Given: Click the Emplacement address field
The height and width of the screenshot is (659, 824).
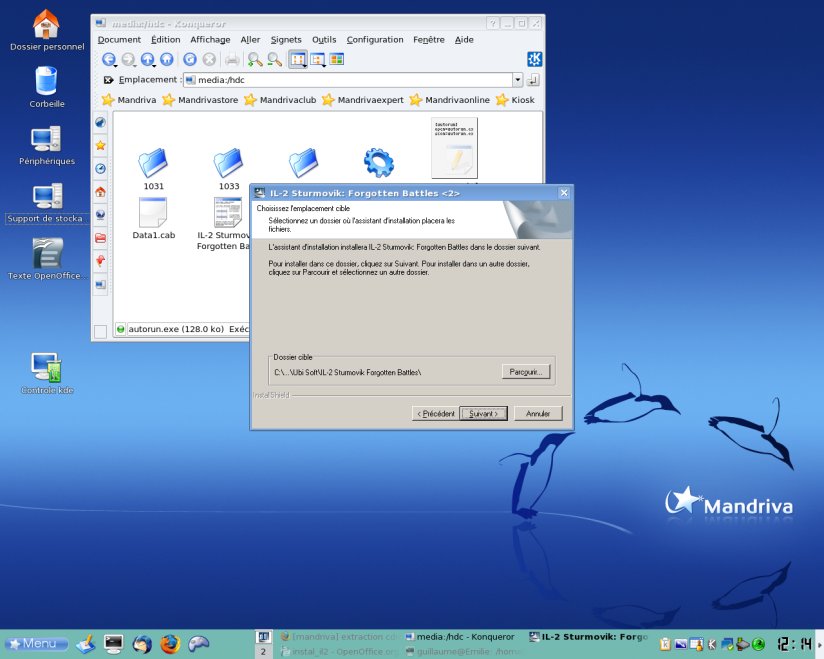Looking at the screenshot, I should click(x=348, y=80).
